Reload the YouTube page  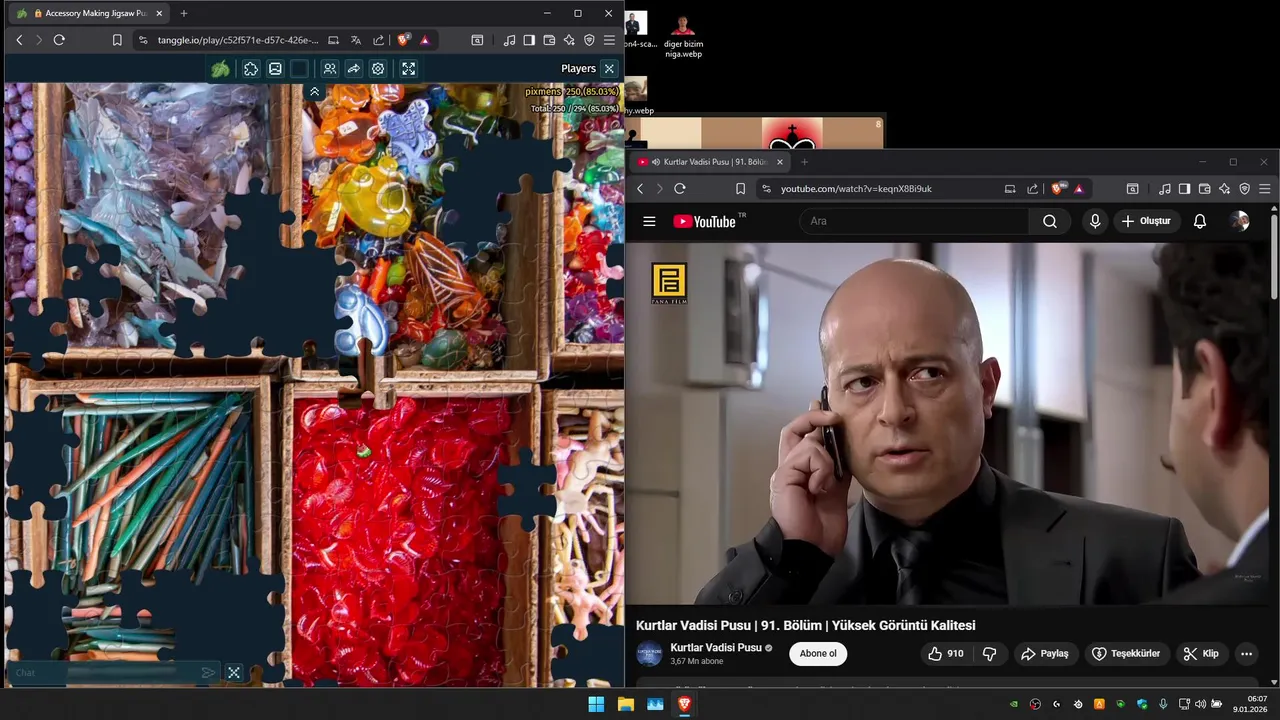680,188
